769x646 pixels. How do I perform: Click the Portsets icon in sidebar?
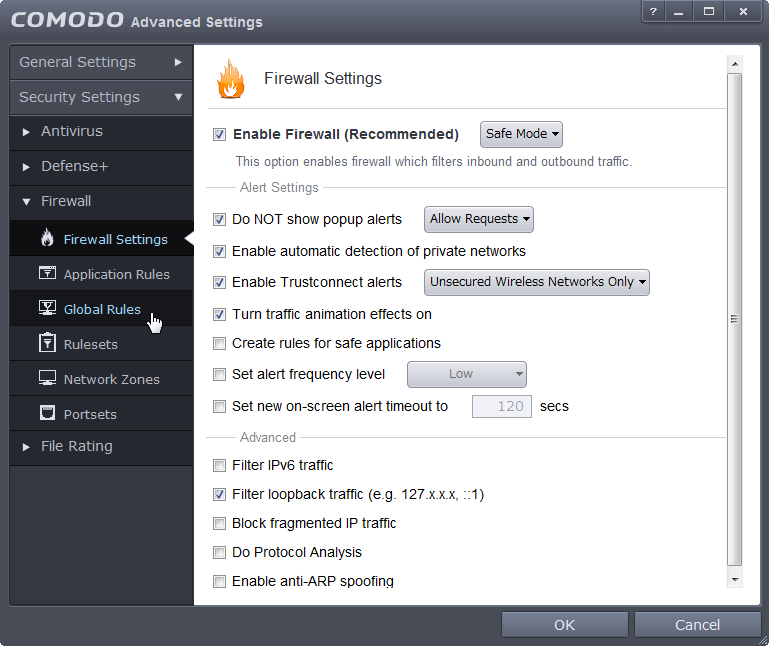point(47,413)
